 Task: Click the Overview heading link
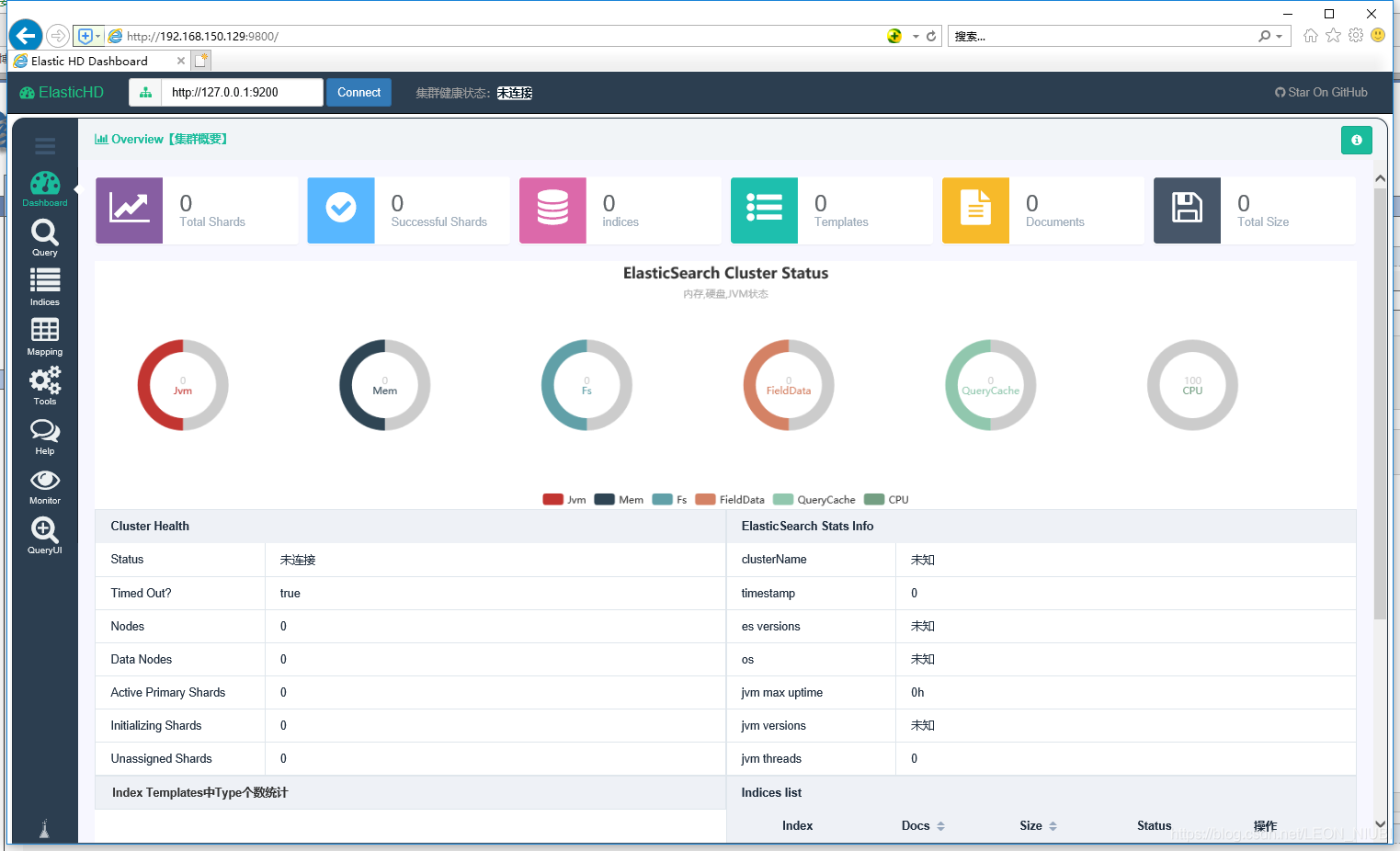pos(161,140)
